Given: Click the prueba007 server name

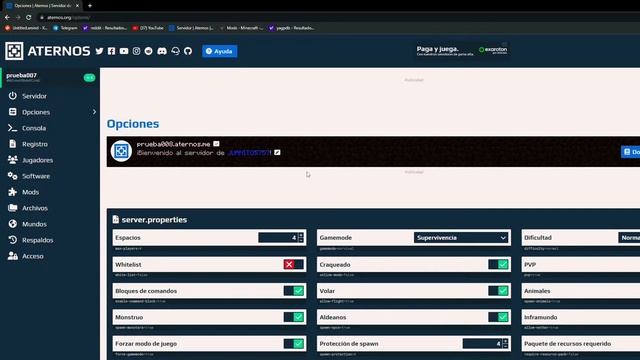Looking at the screenshot, I should [21, 75].
